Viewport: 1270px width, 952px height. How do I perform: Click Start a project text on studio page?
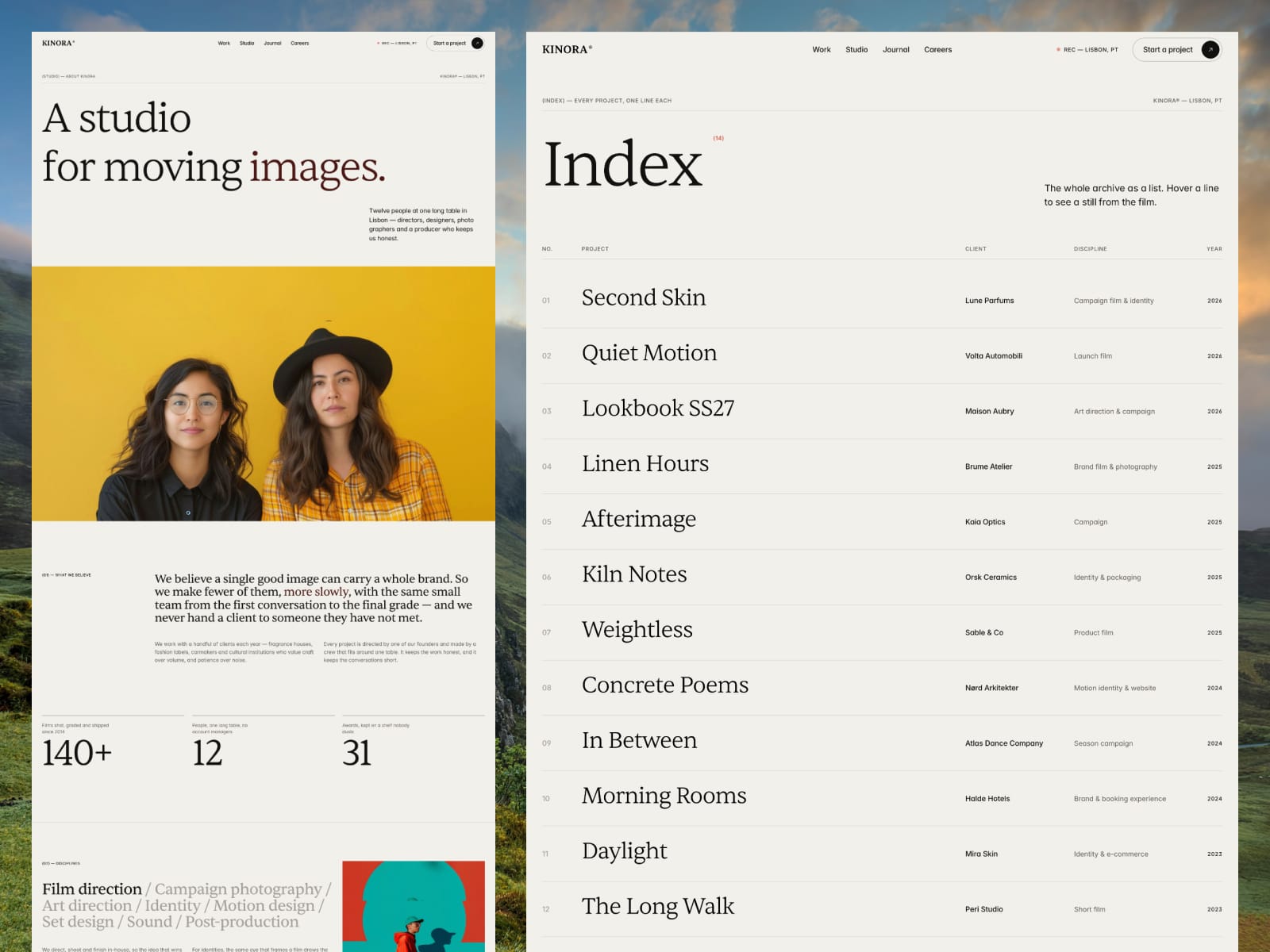coord(449,43)
